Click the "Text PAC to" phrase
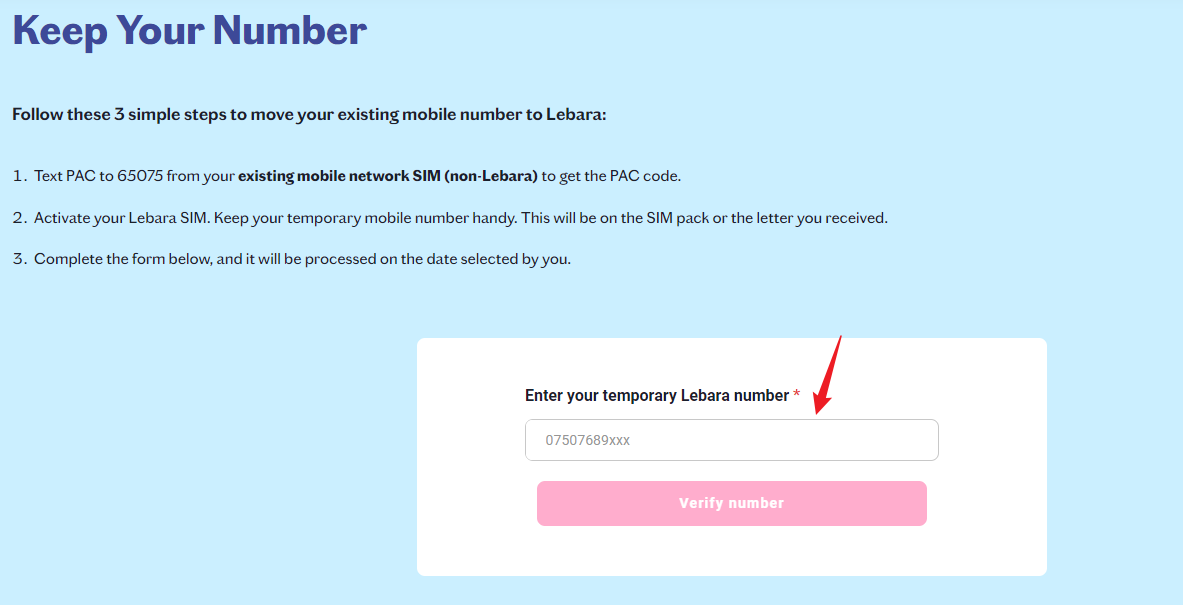 click(73, 176)
